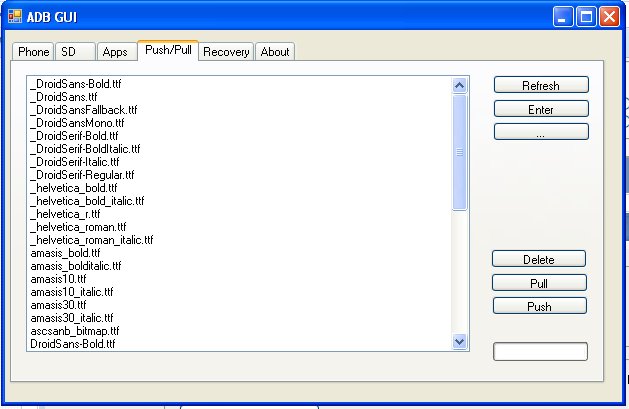Show the About tab
Image resolution: width=629 pixels, height=409 pixels.
click(x=275, y=52)
